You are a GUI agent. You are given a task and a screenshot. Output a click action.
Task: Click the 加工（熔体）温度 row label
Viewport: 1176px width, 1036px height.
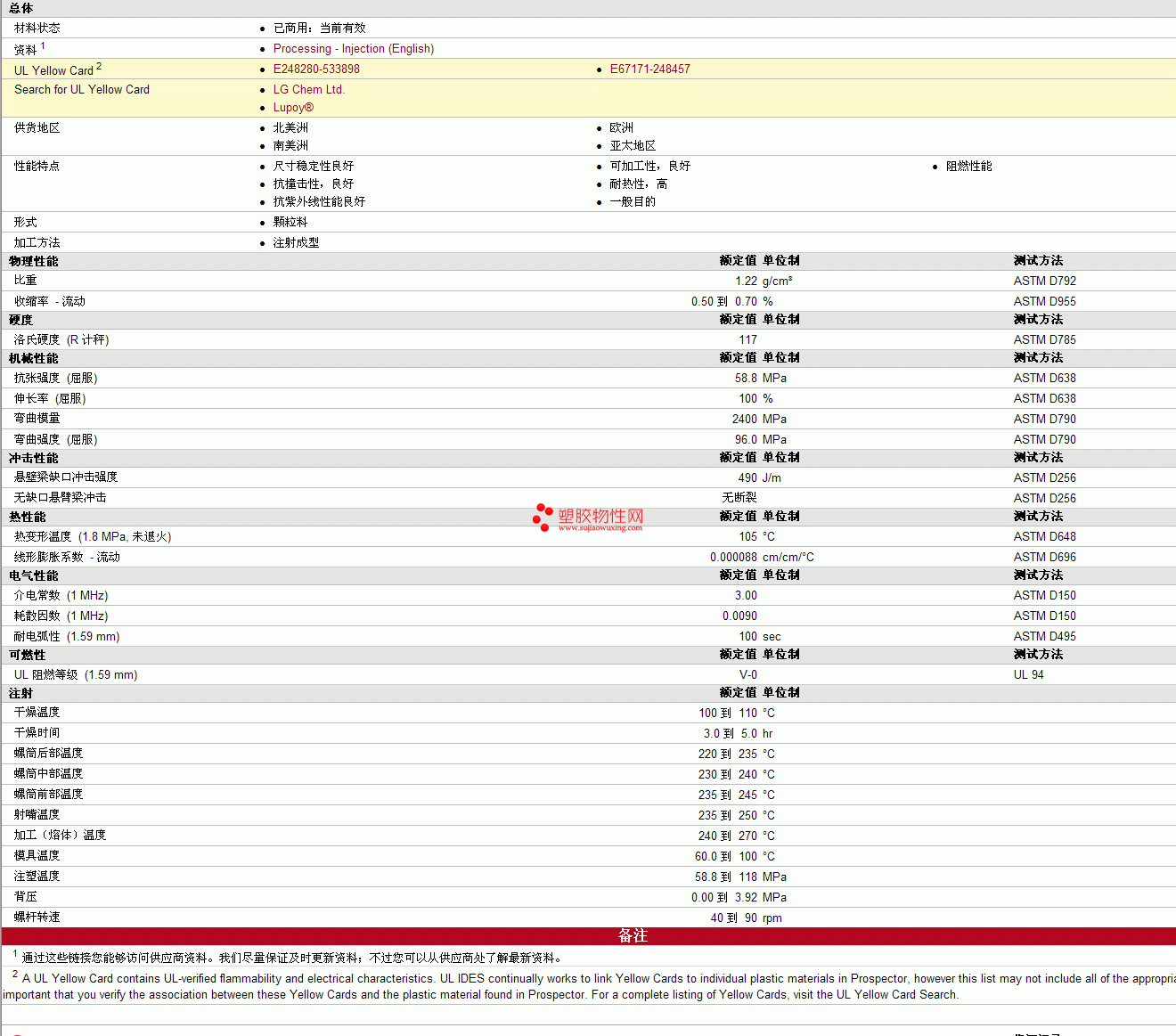pyautogui.click(x=61, y=836)
